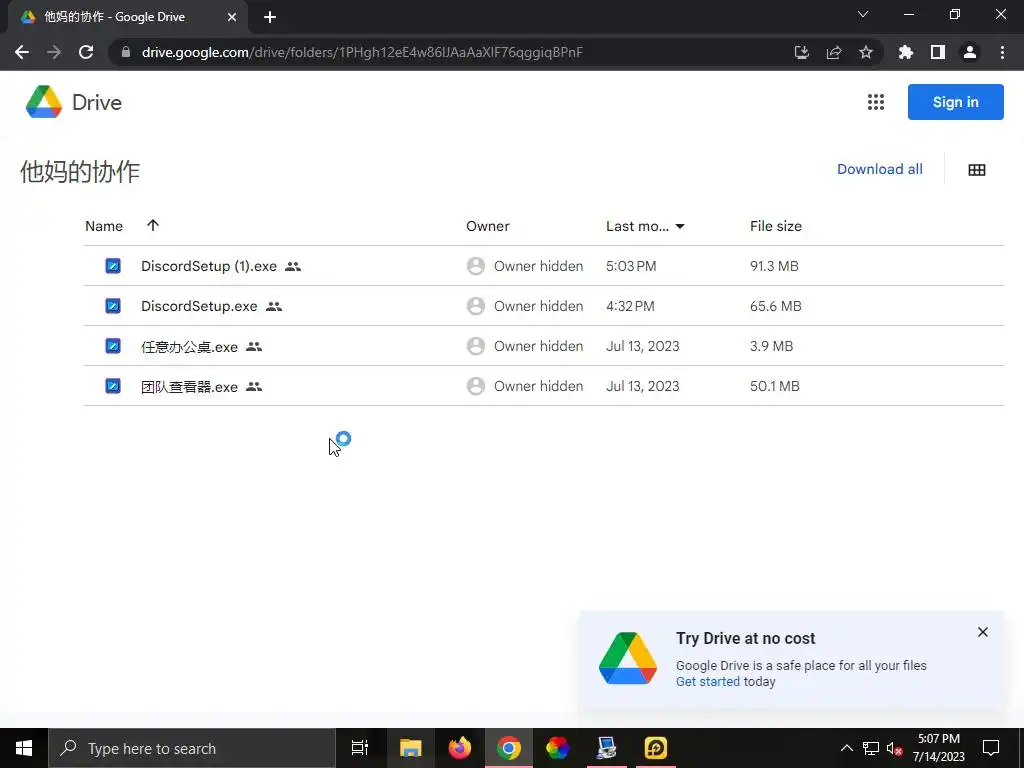
Task: Click the site lock icon in address bar
Action: (x=126, y=52)
